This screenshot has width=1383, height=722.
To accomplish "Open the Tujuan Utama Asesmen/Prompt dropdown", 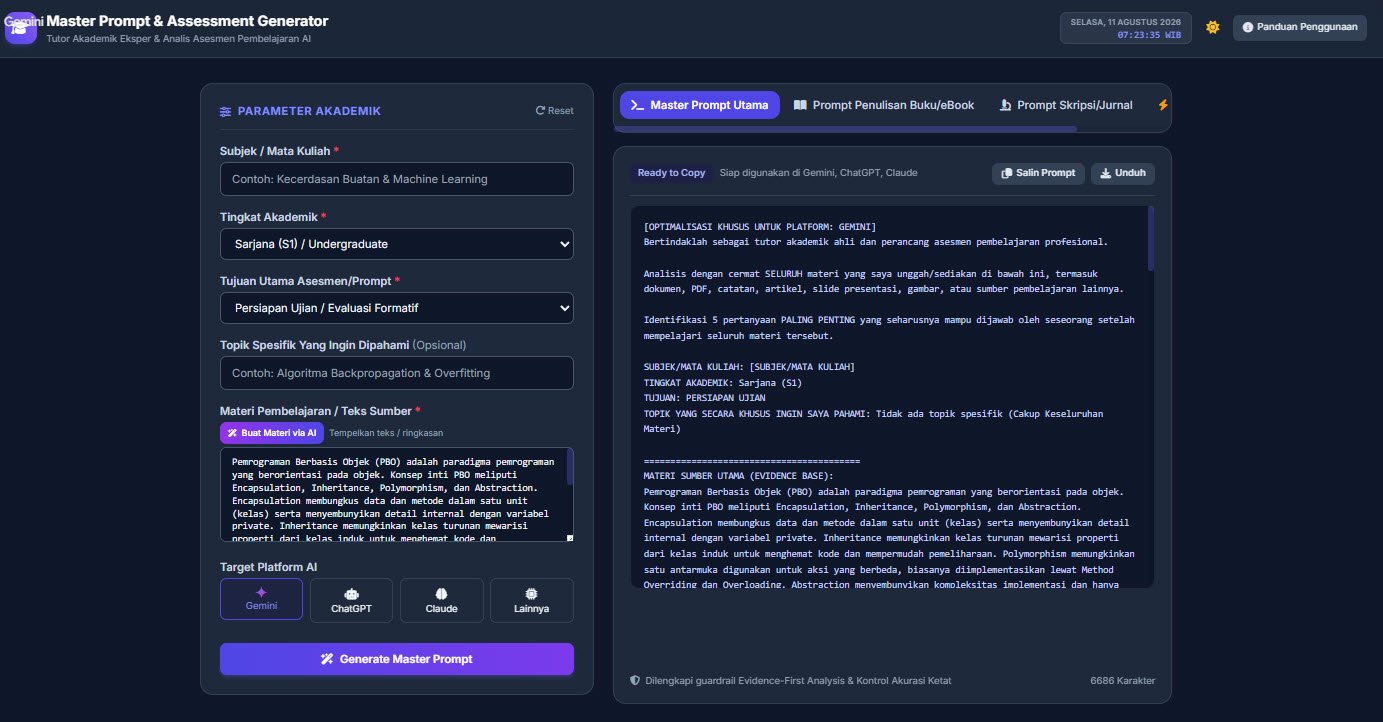I will 397,307.
